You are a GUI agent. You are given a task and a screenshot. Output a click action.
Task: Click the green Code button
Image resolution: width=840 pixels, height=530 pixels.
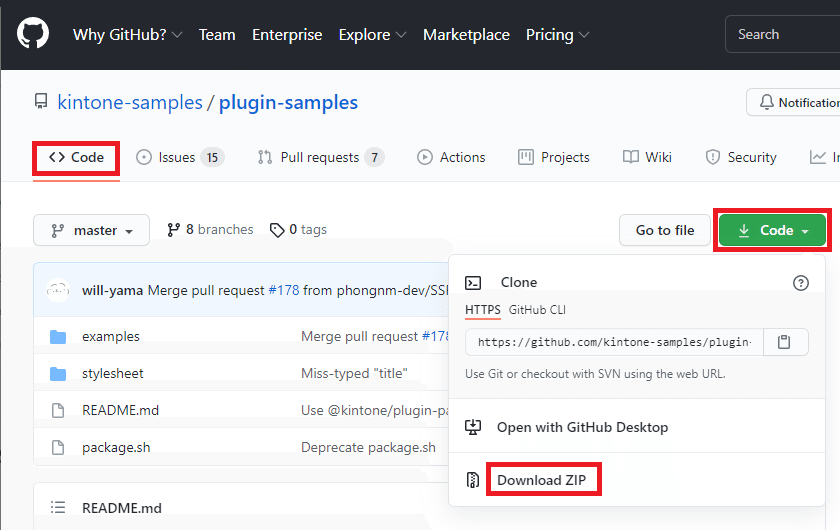772,230
